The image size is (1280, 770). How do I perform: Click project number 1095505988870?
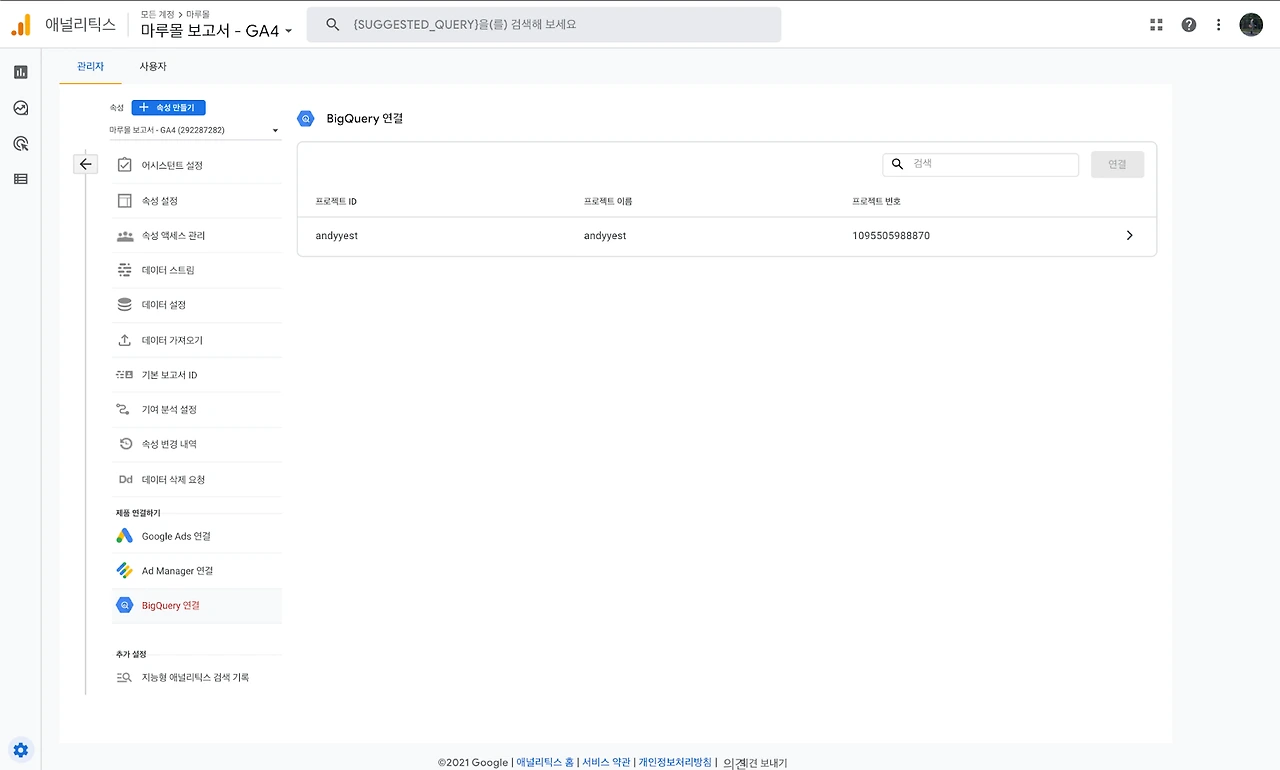coord(891,236)
